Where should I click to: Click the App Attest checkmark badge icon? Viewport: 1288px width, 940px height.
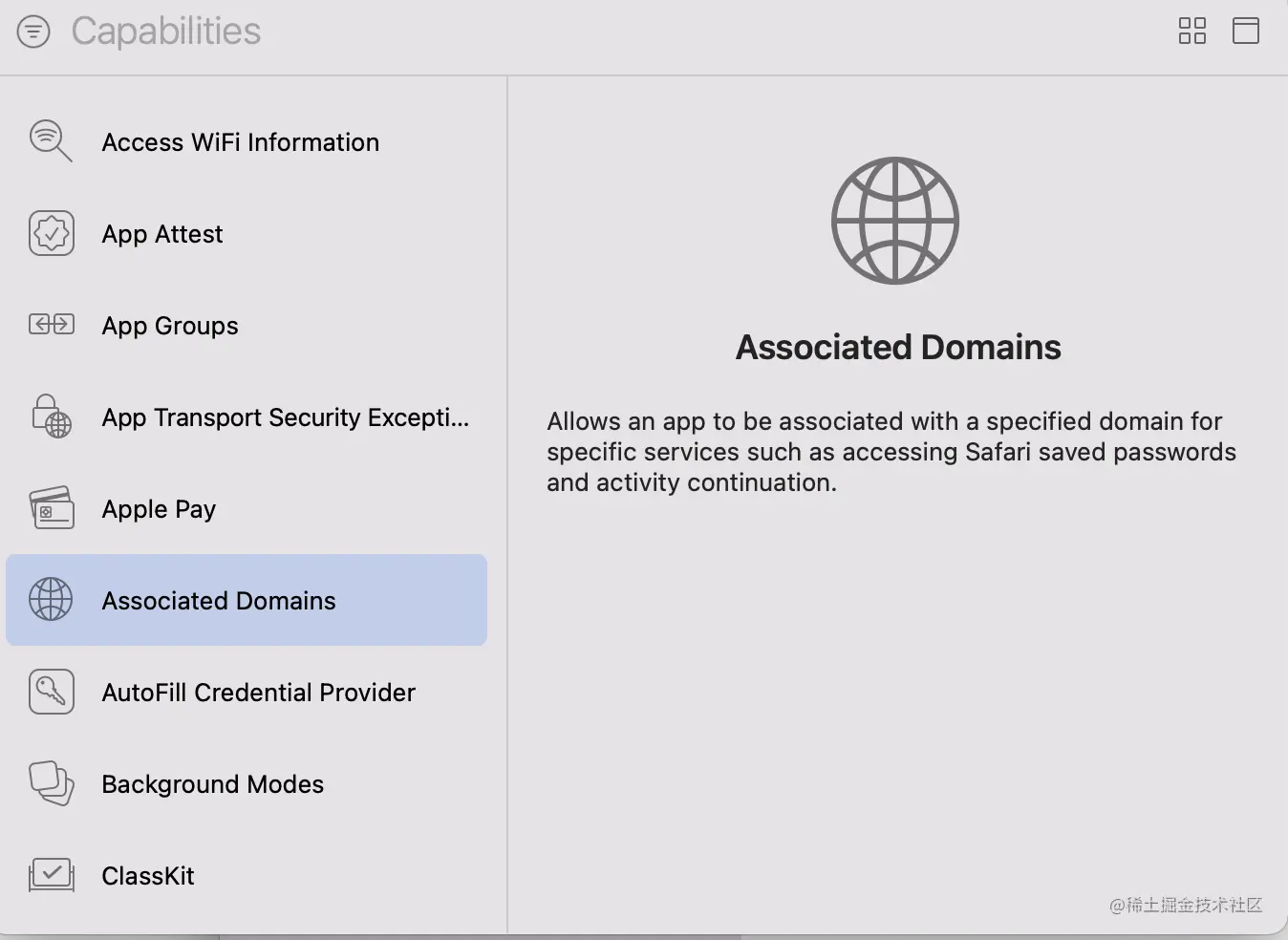pos(52,233)
